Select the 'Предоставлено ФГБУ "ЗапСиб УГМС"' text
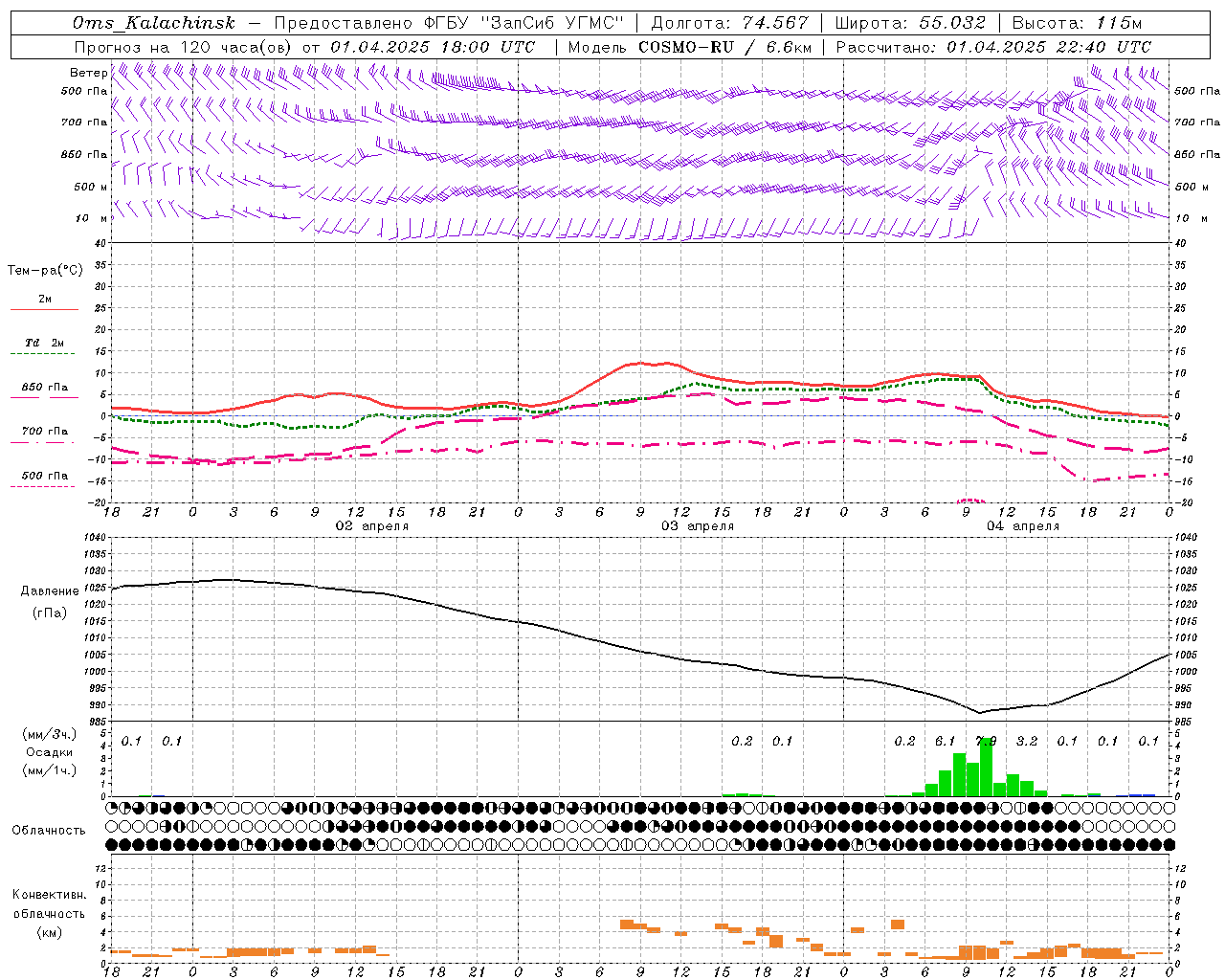The height and width of the screenshot is (980, 1225). point(451,24)
